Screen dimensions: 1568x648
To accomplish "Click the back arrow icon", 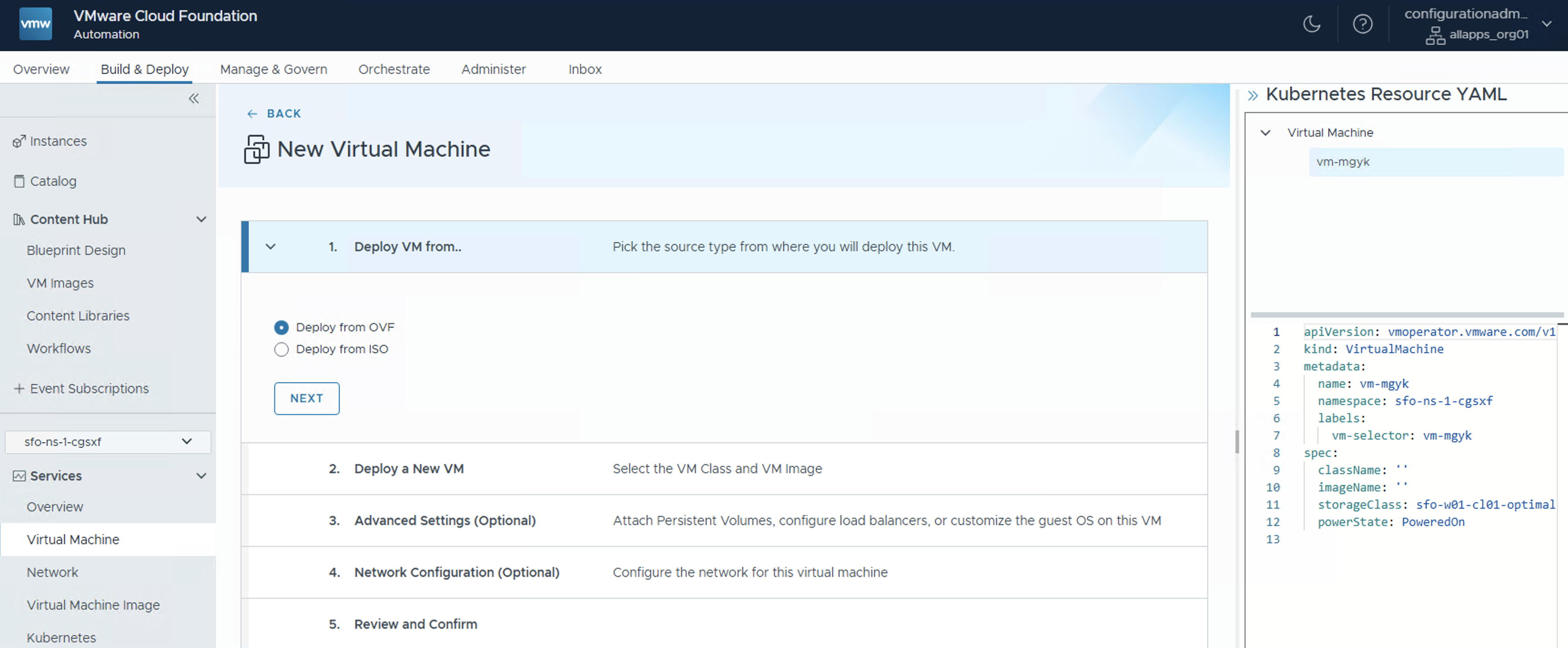I will [x=252, y=114].
